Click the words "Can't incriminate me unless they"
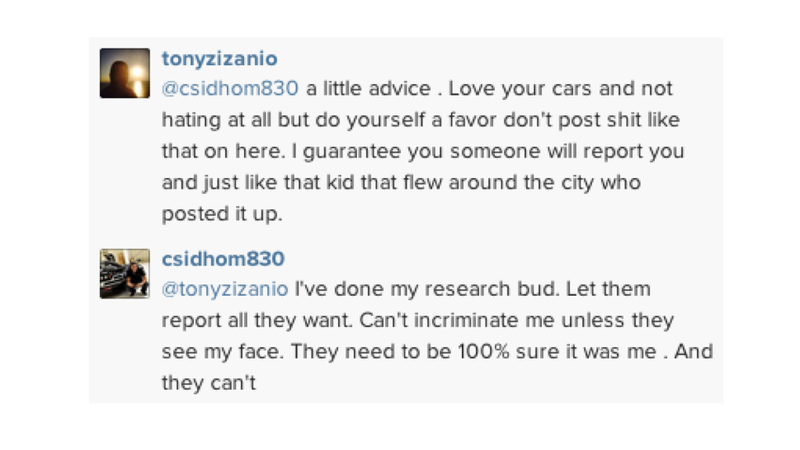 (x=516, y=320)
